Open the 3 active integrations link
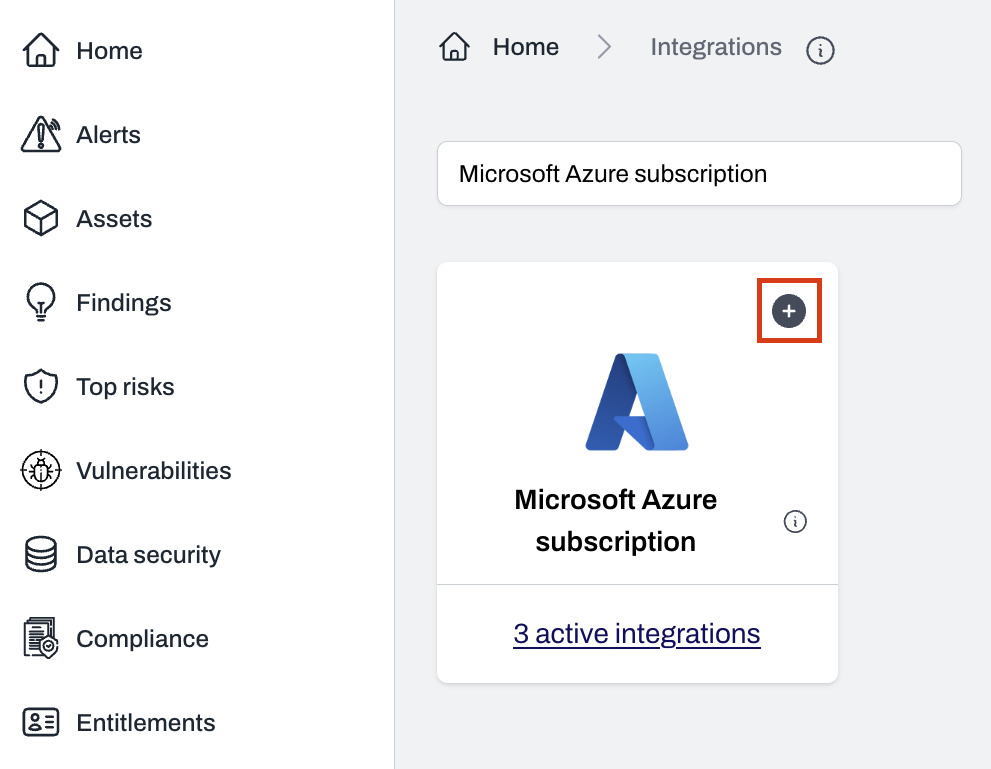The height and width of the screenshot is (769, 991). [x=637, y=633]
